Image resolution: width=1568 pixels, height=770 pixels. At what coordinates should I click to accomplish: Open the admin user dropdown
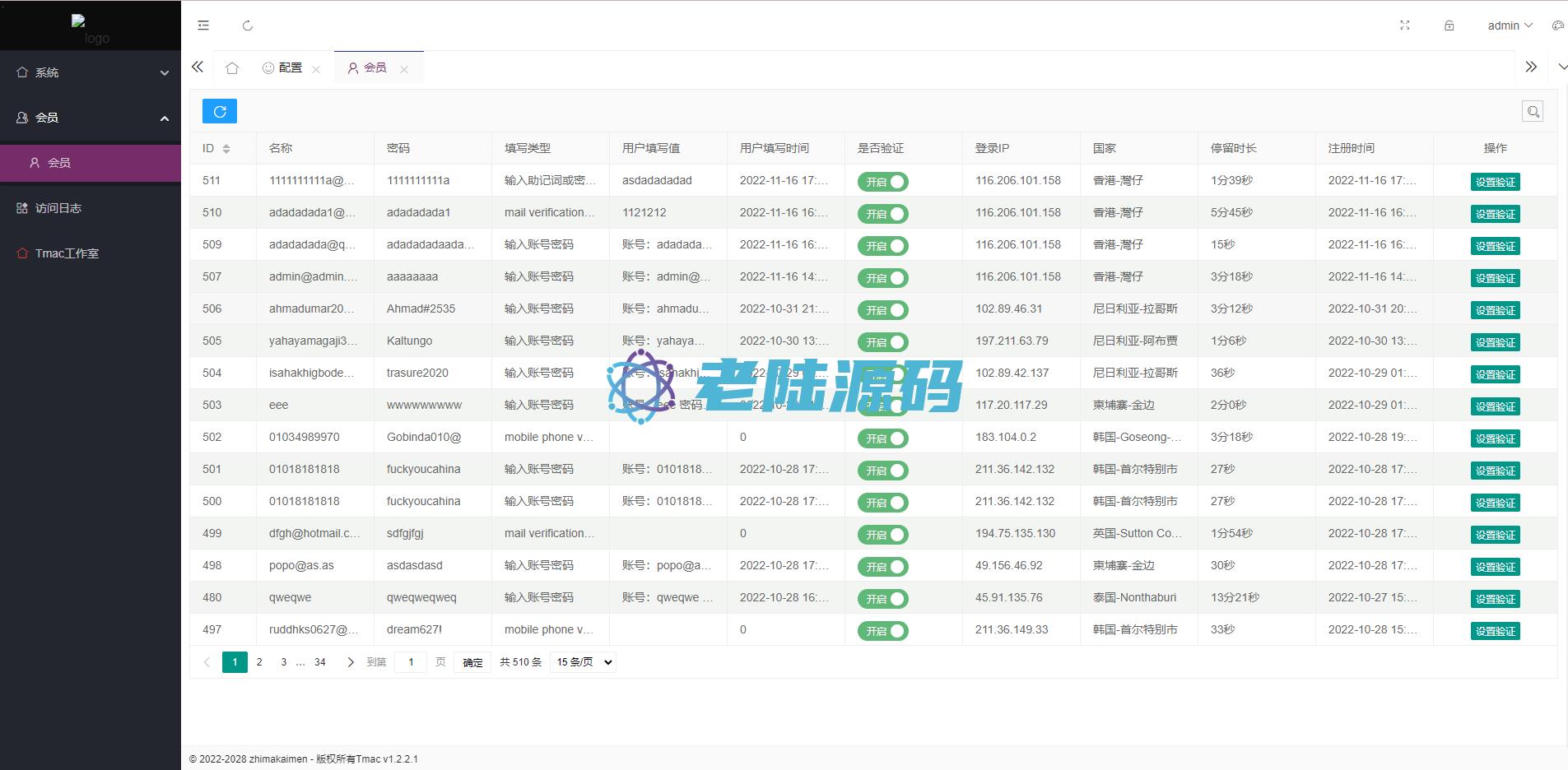[x=1510, y=26]
